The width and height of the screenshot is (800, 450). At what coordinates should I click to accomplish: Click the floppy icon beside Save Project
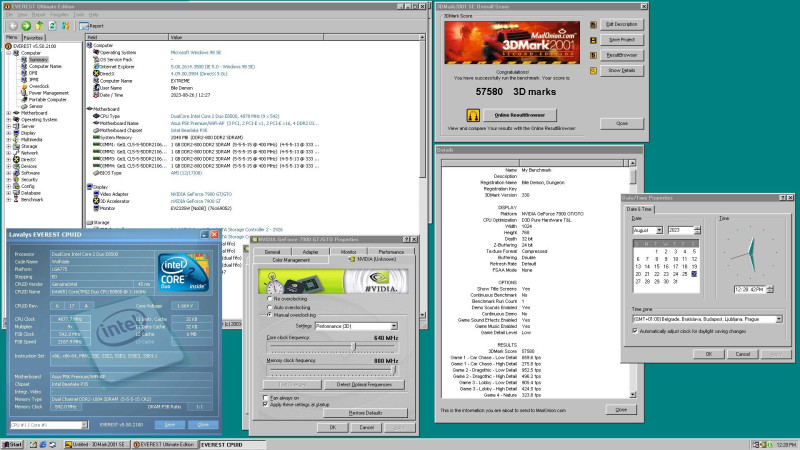click(593, 40)
